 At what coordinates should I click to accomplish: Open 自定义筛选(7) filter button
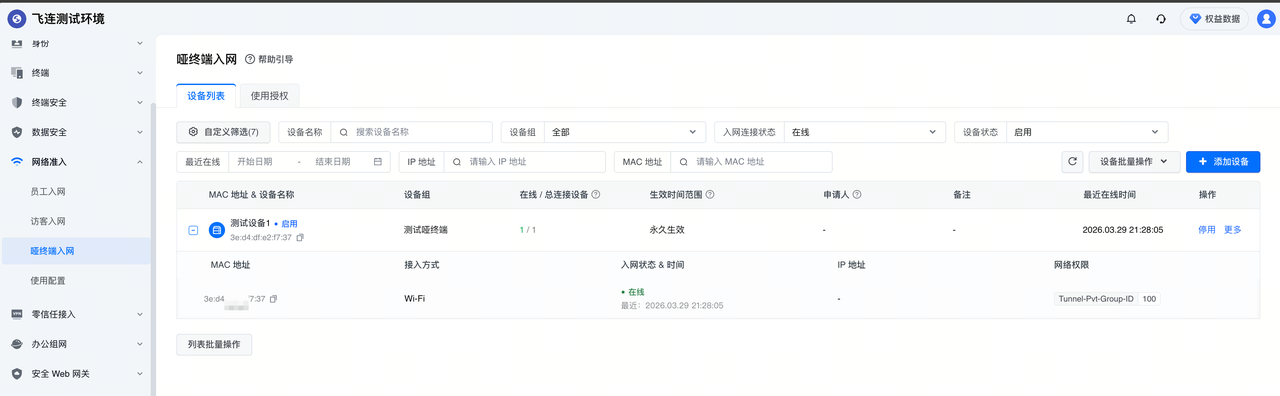tap(223, 132)
